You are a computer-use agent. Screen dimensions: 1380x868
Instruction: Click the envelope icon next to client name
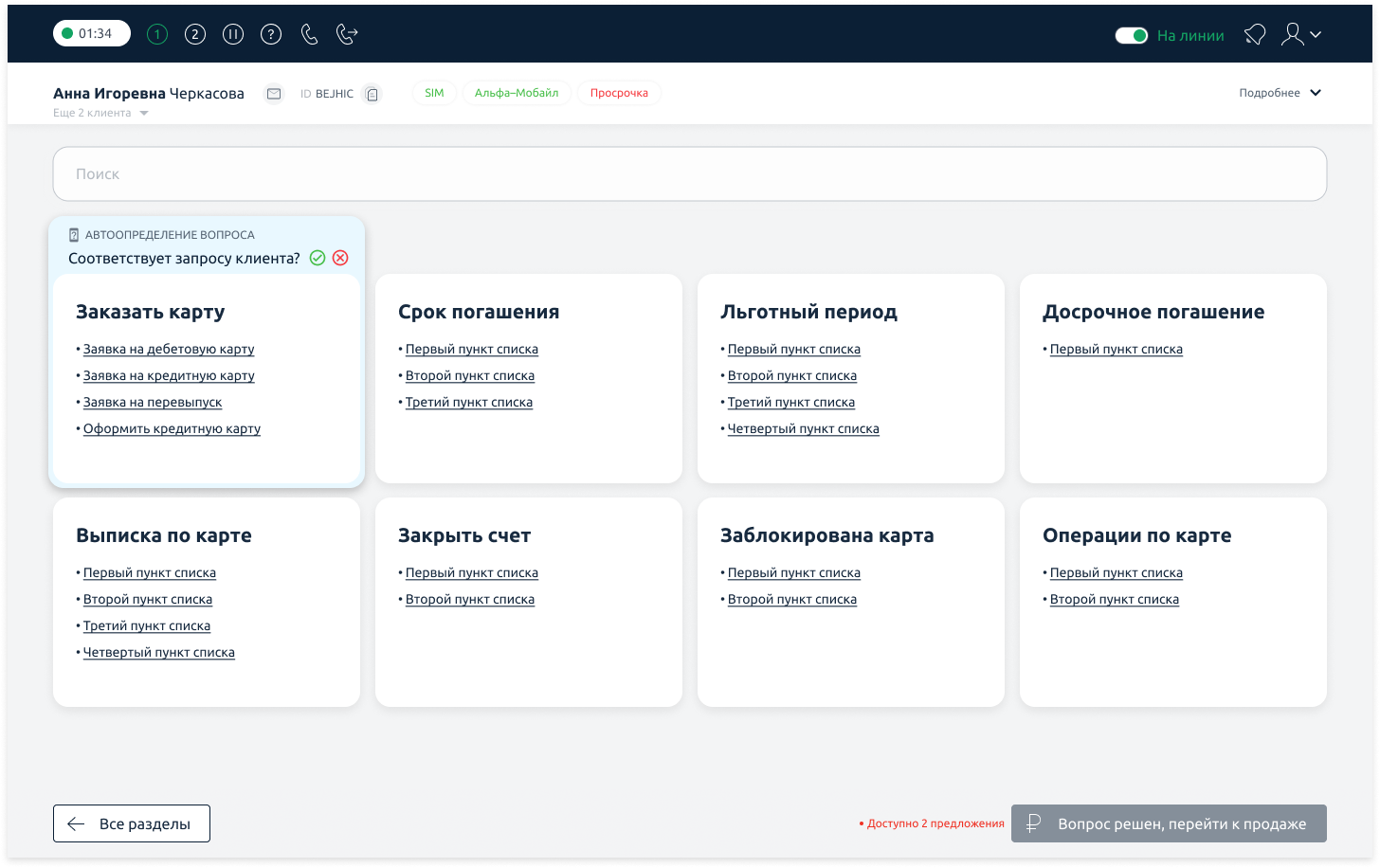click(x=274, y=94)
